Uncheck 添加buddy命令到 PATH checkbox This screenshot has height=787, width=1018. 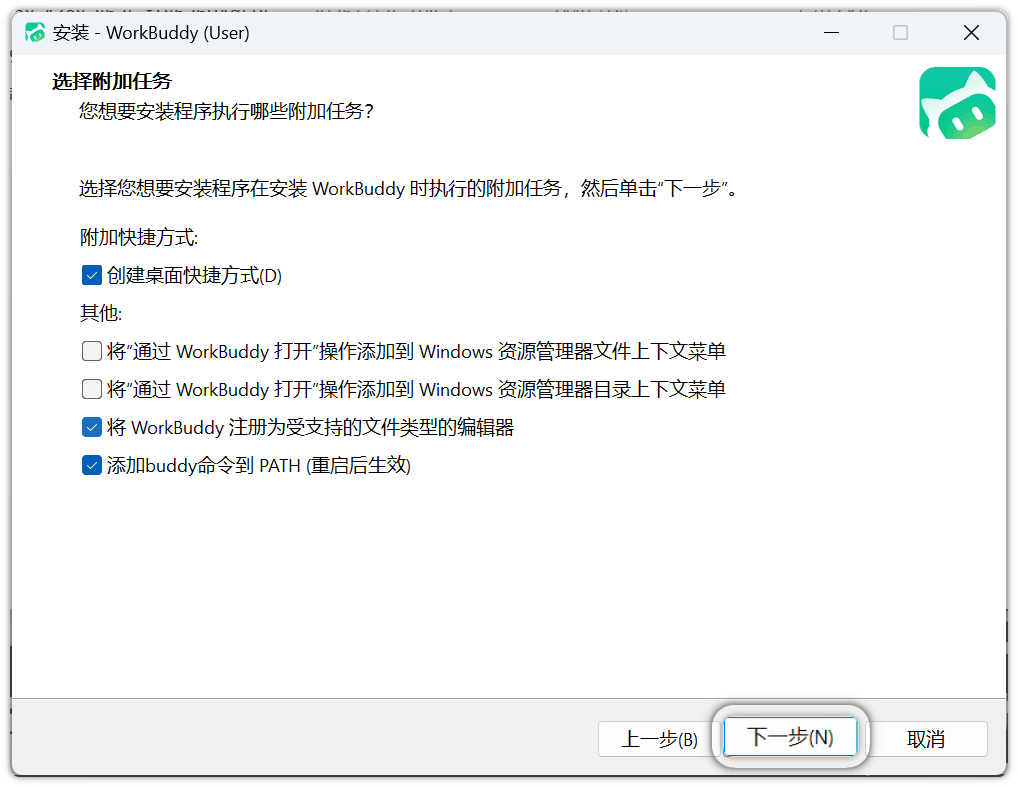92,465
